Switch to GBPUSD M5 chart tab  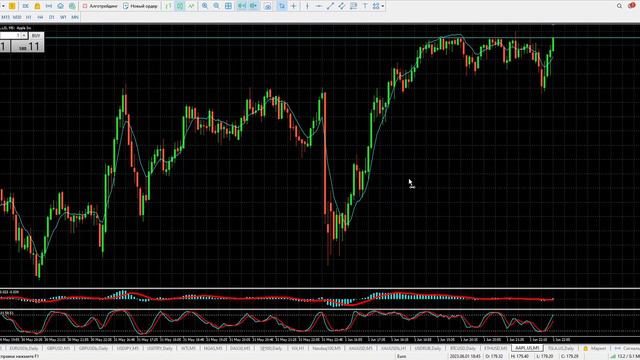(x=58, y=348)
